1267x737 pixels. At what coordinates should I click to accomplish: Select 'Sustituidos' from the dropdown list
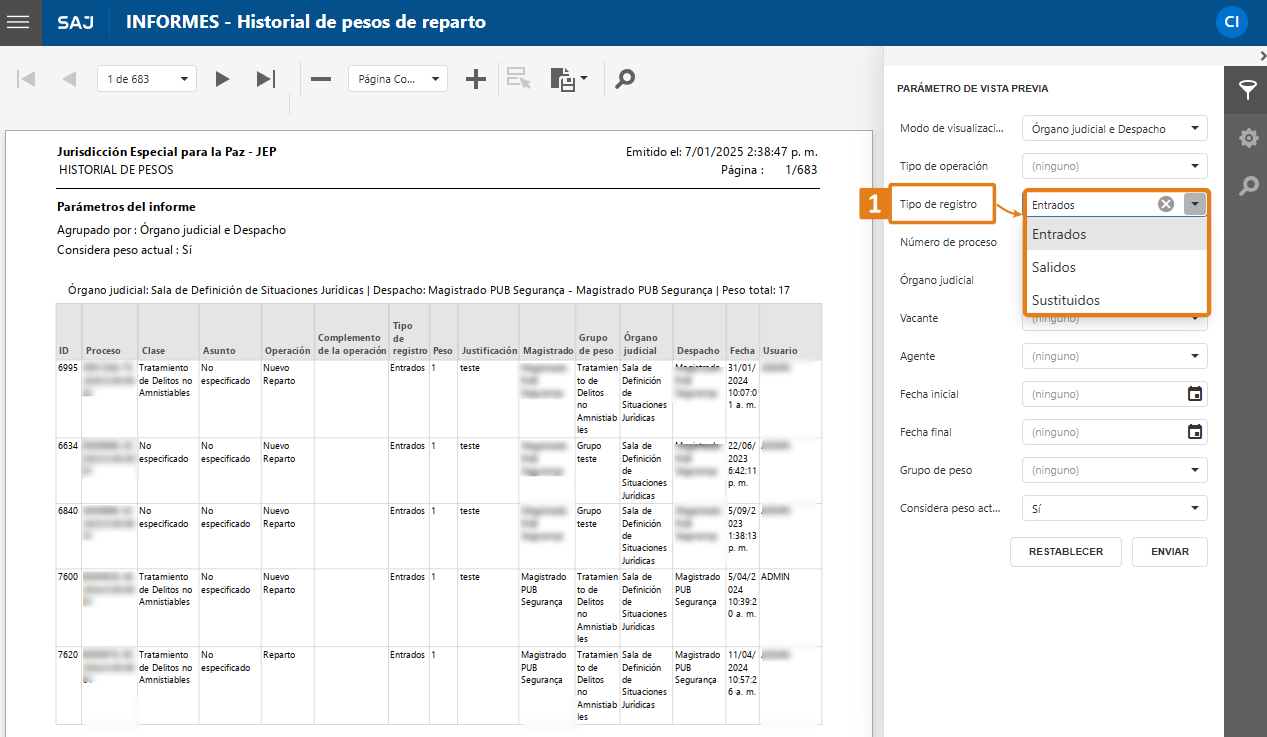(x=1116, y=300)
